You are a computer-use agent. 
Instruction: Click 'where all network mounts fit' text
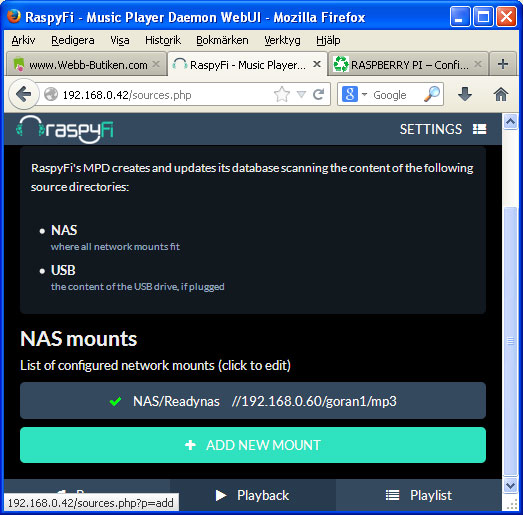click(x=115, y=246)
